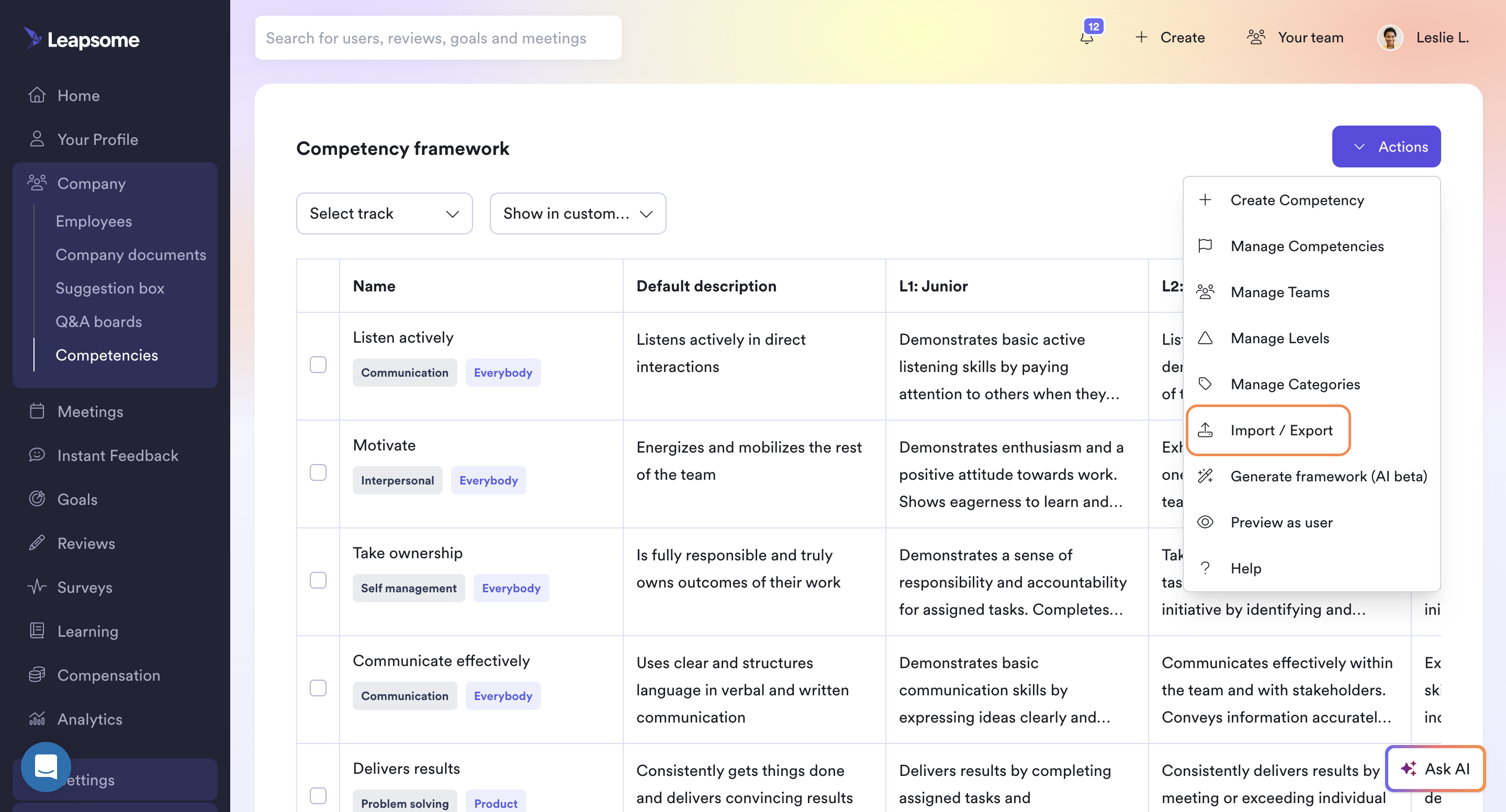The height and width of the screenshot is (812, 1506).
Task: Click the Goals target icon
Action: (x=37, y=499)
